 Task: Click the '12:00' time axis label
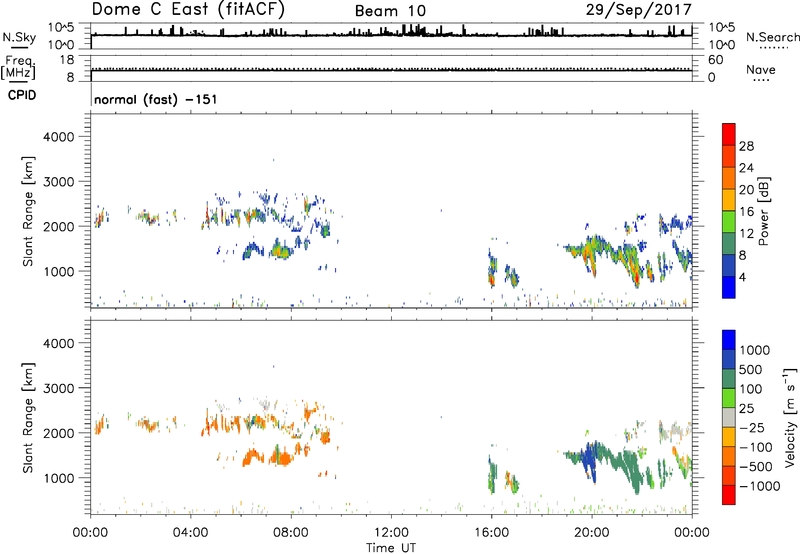click(x=391, y=533)
